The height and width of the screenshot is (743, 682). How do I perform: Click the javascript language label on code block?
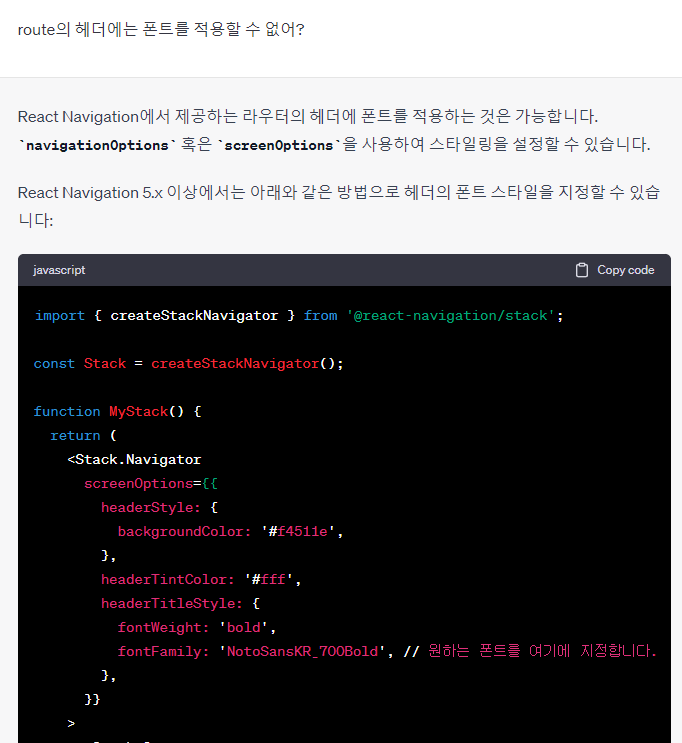point(59,270)
